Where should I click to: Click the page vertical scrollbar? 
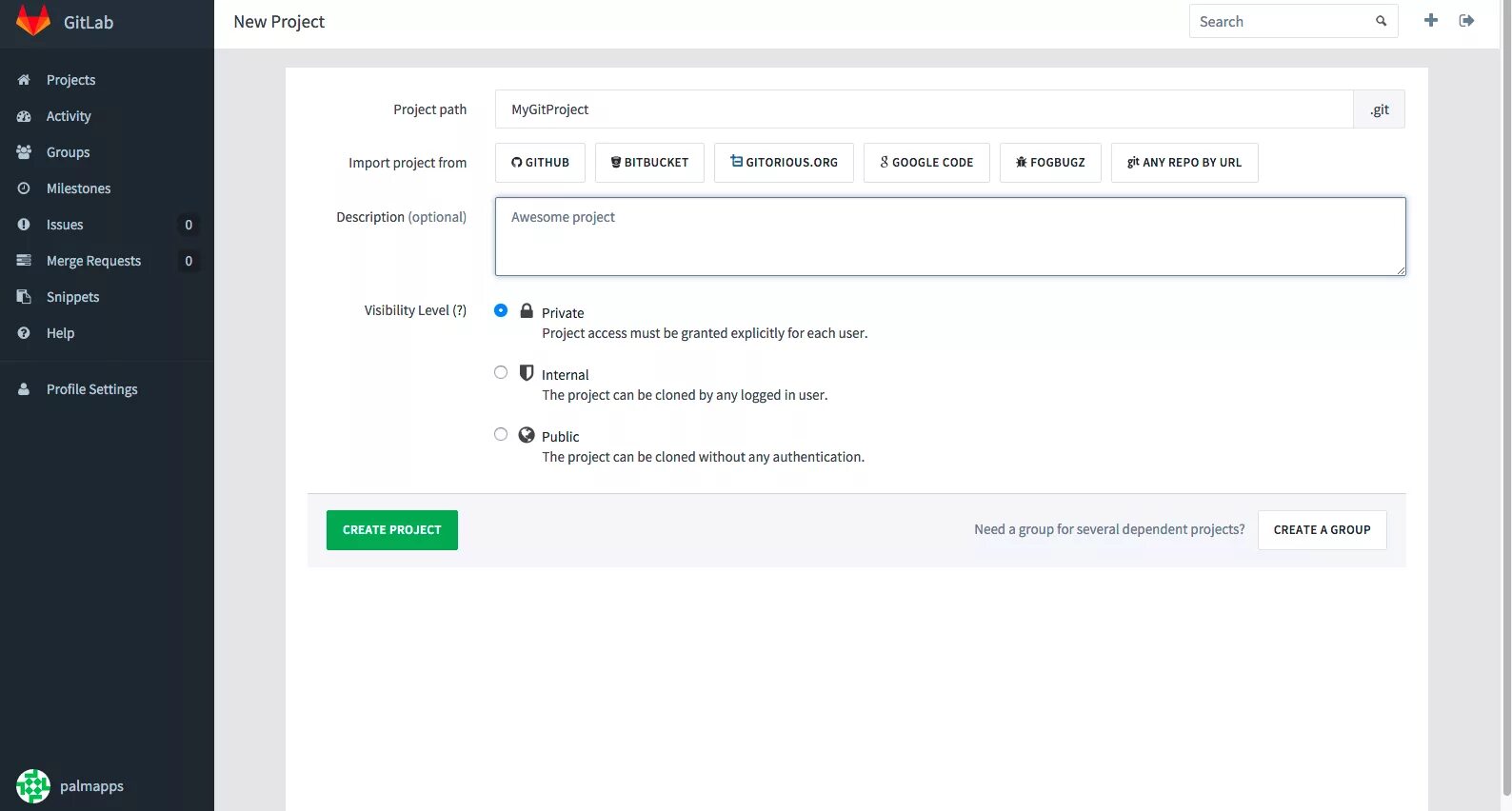tap(1505, 400)
